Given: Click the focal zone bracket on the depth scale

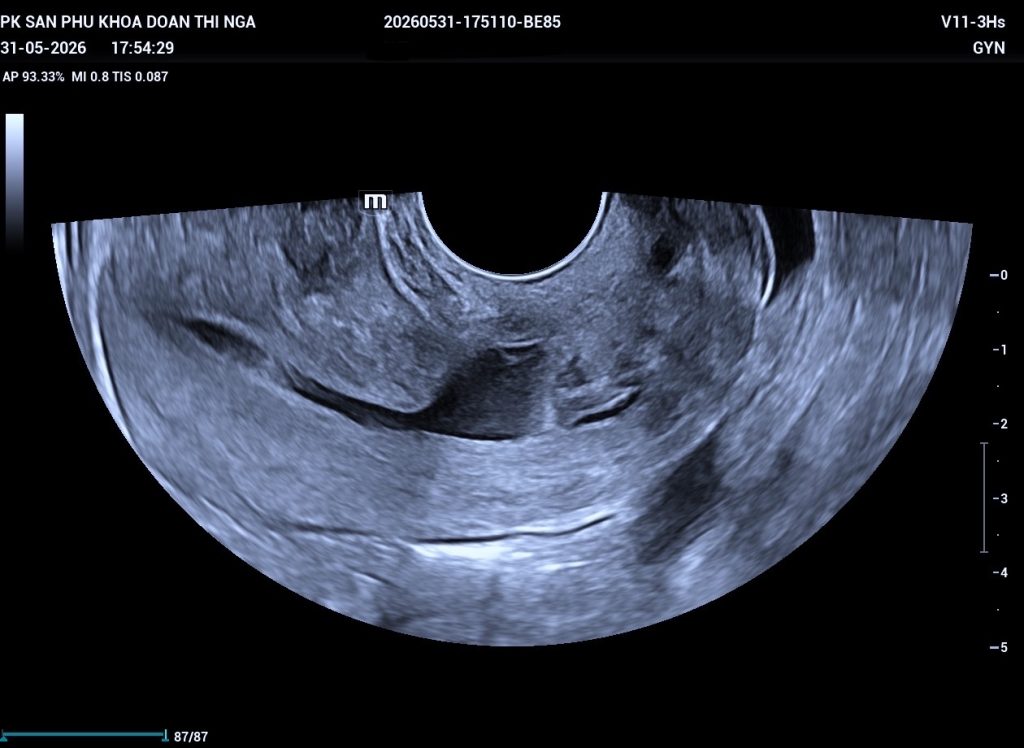Looking at the screenshot, I should tap(985, 498).
